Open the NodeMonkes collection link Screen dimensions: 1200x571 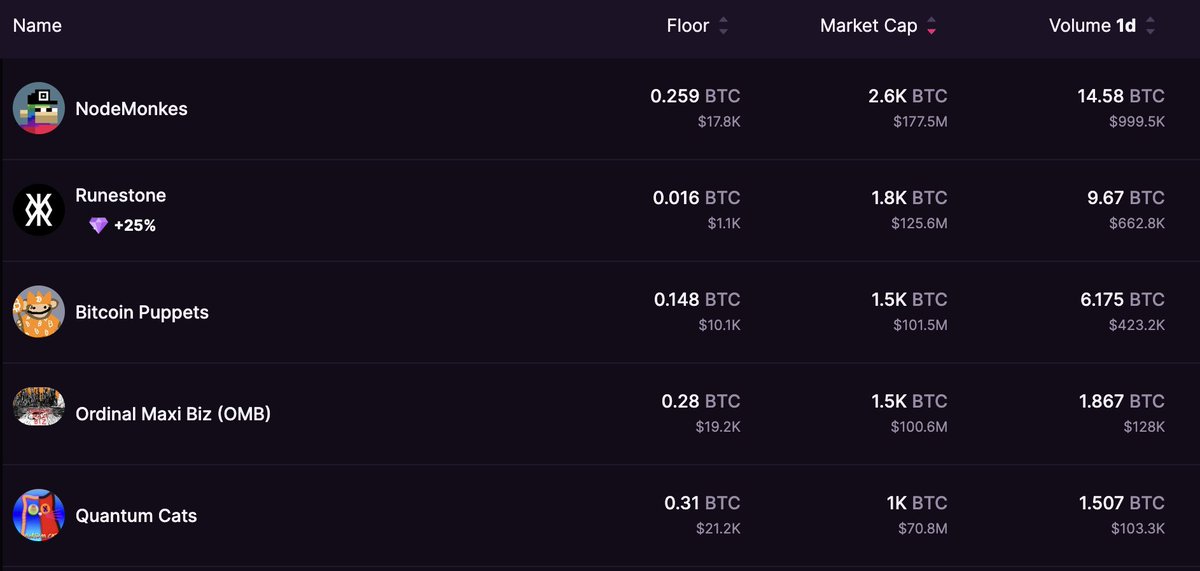coord(132,109)
